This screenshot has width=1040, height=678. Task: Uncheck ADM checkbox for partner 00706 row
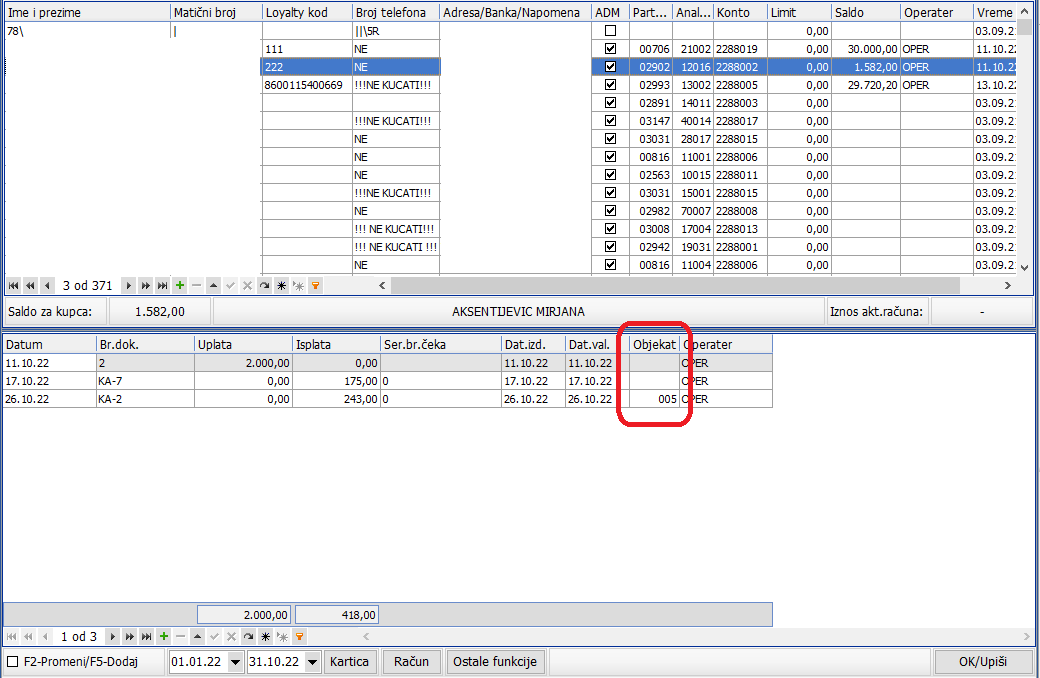tap(610, 49)
